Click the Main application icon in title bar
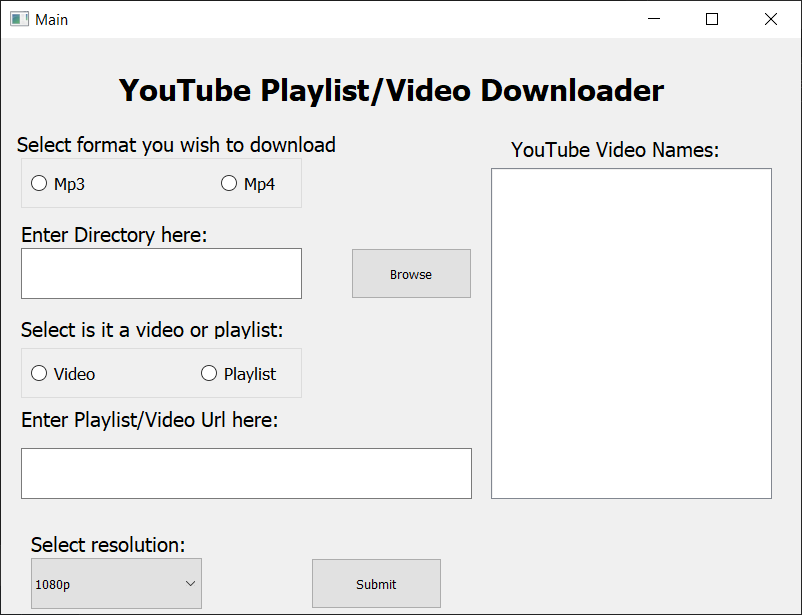Image resolution: width=802 pixels, height=615 pixels. (x=18, y=19)
